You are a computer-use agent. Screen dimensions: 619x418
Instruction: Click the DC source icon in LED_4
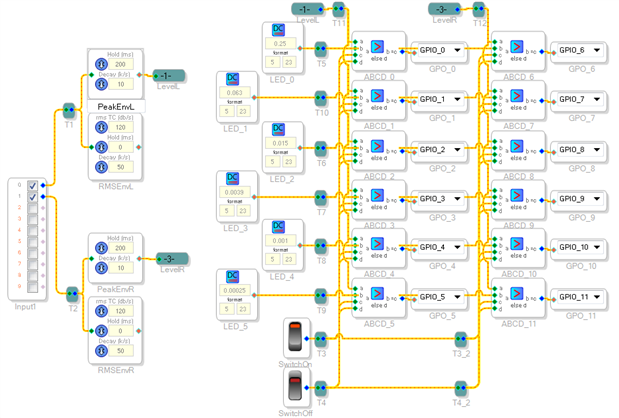(x=278, y=227)
